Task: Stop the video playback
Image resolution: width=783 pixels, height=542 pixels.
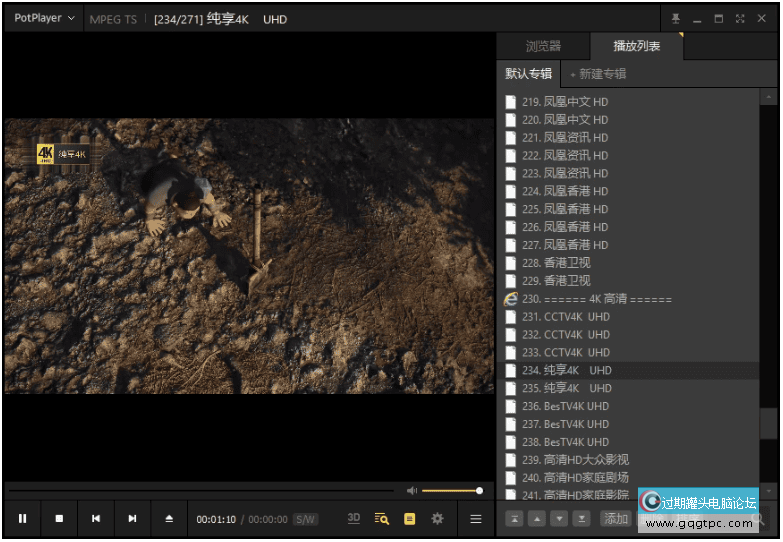Action: click(59, 519)
